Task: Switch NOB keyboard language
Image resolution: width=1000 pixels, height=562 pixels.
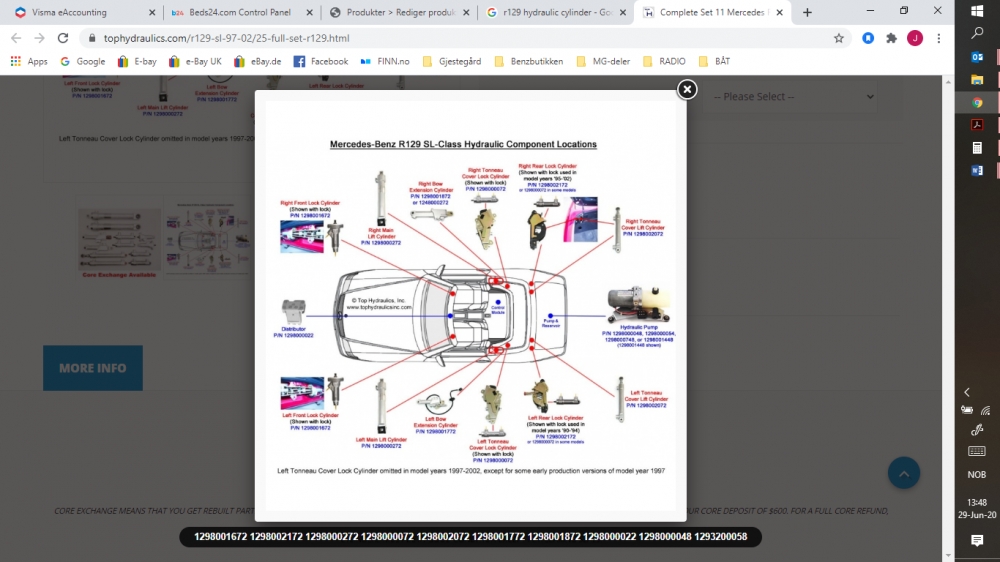Action: click(x=977, y=475)
